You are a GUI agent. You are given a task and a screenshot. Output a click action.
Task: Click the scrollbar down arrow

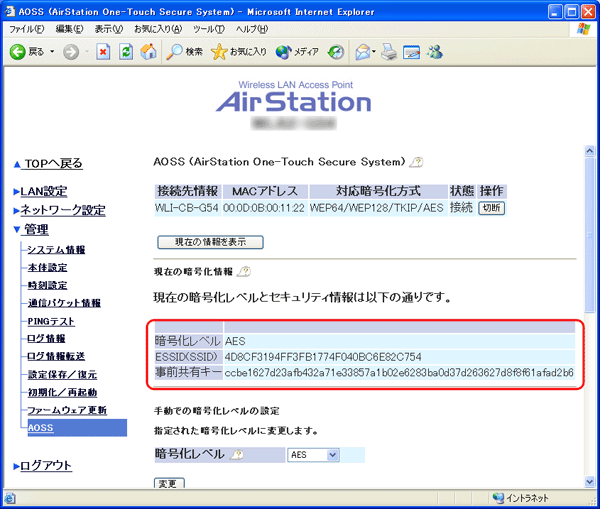[590, 481]
